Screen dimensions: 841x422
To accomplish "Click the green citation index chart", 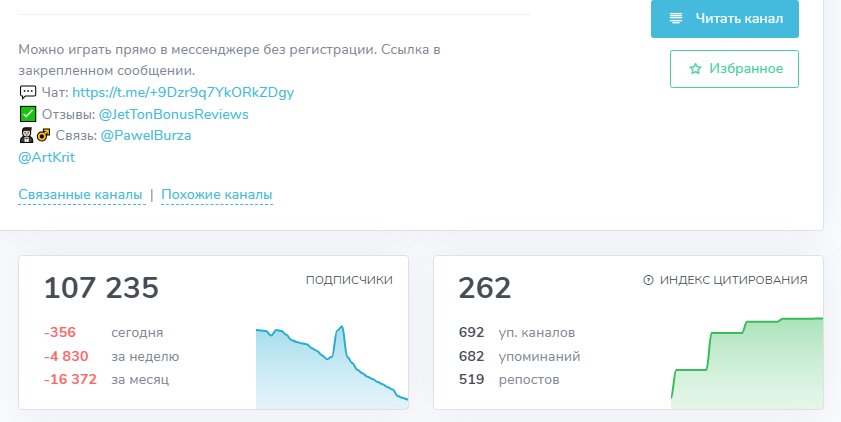I will pyautogui.click(x=747, y=363).
